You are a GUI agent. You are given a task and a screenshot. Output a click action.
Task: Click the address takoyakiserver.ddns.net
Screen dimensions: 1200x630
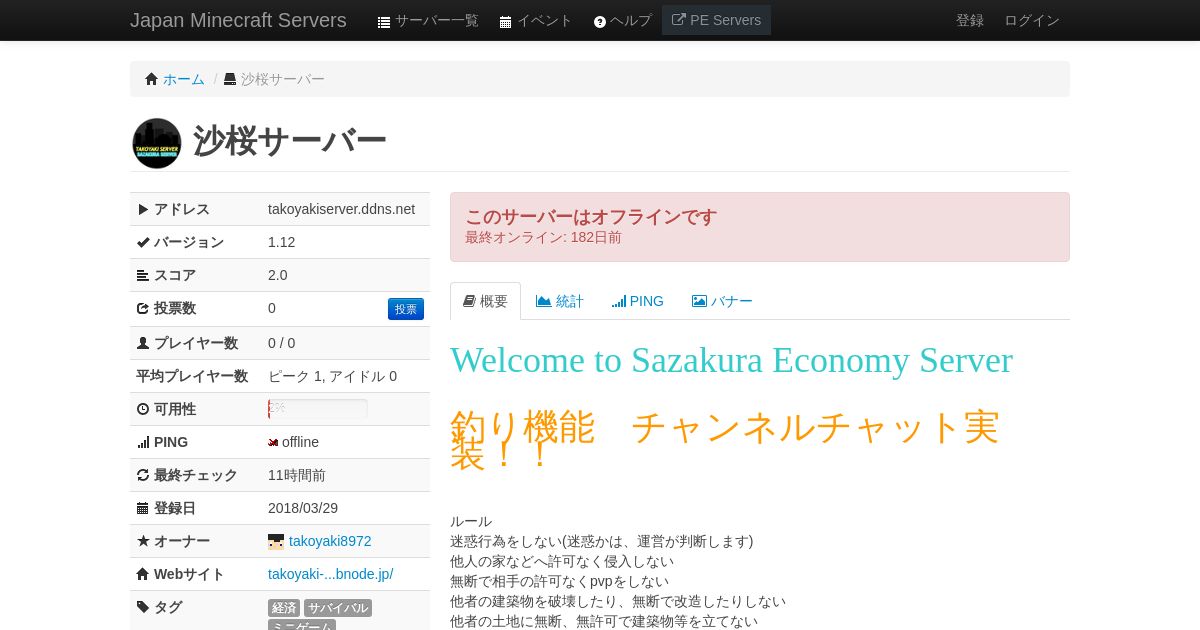pyautogui.click(x=341, y=209)
